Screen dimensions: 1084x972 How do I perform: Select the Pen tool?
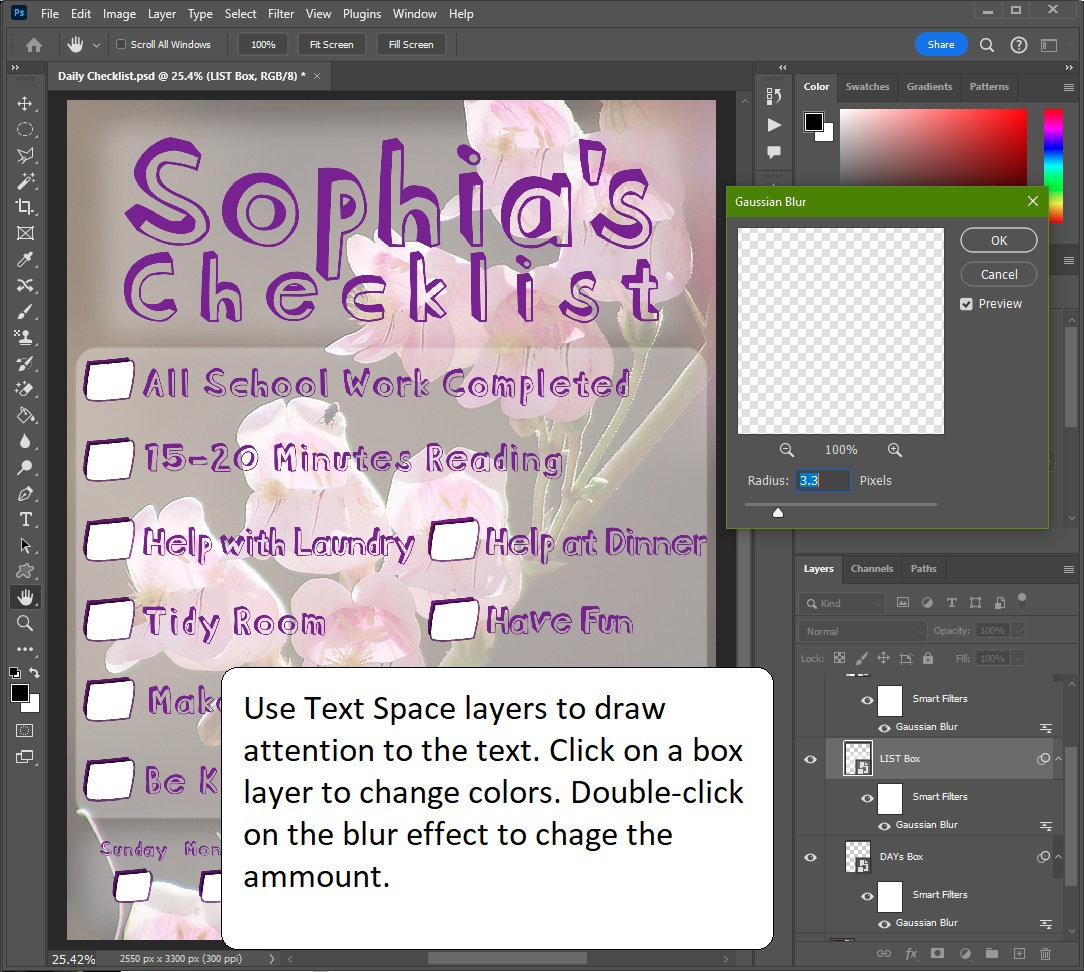pos(26,493)
